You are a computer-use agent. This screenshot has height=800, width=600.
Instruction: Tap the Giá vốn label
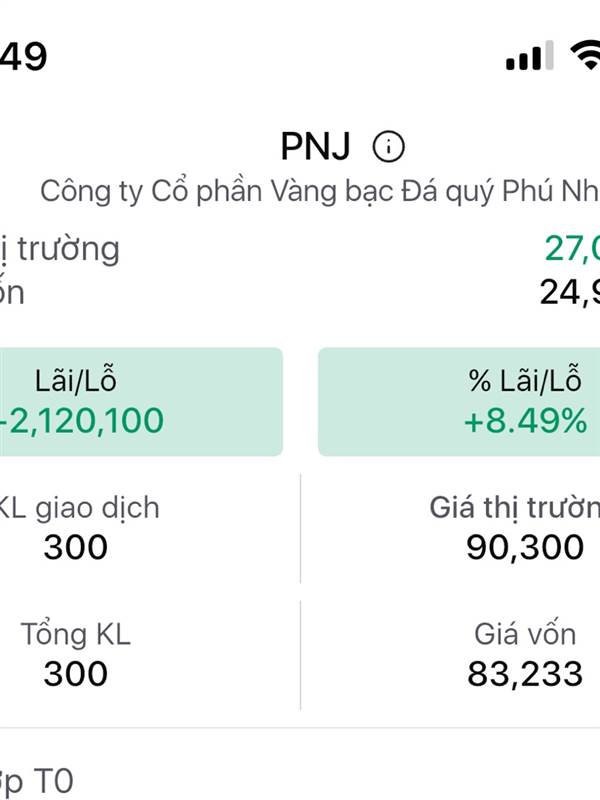pos(525,635)
